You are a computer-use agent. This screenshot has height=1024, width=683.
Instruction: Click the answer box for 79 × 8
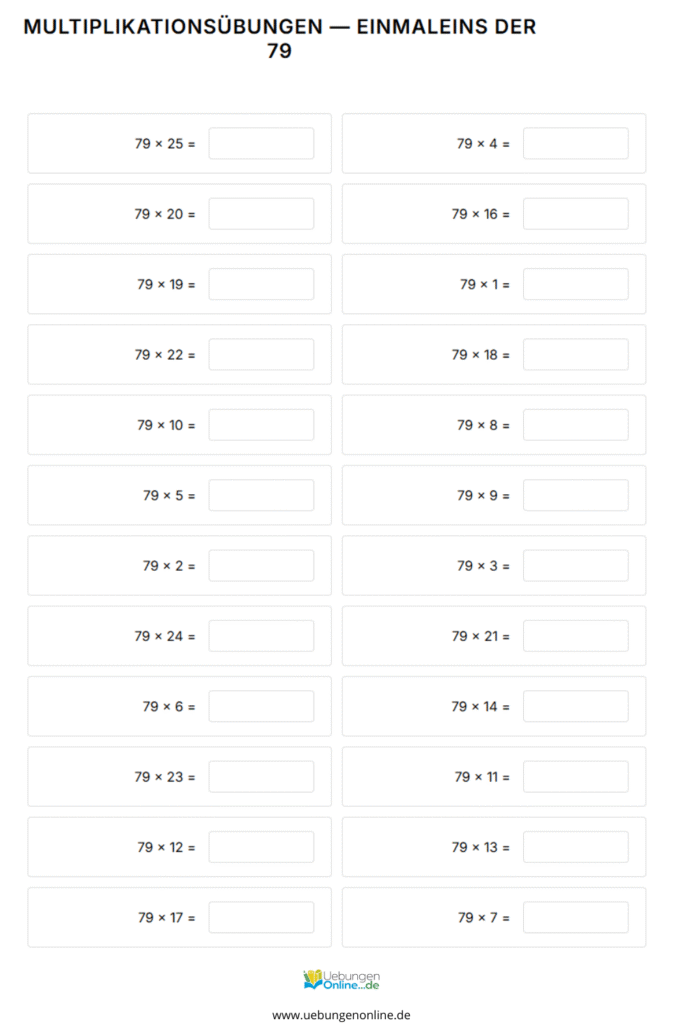pos(575,425)
